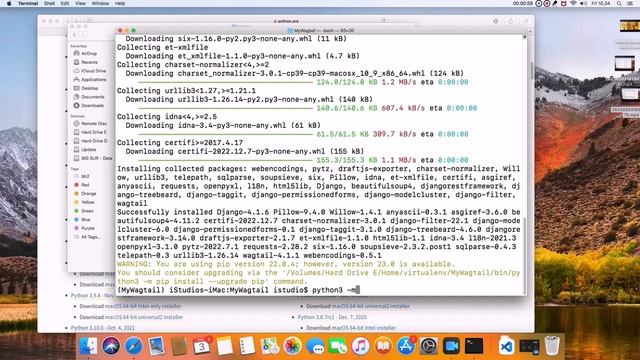The image size is (640, 360).
Task: Open App Store in the Dock
Action: (x=406, y=346)
